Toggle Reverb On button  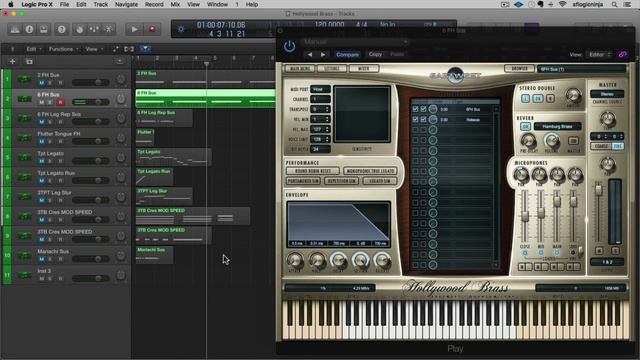pos(525,127)
